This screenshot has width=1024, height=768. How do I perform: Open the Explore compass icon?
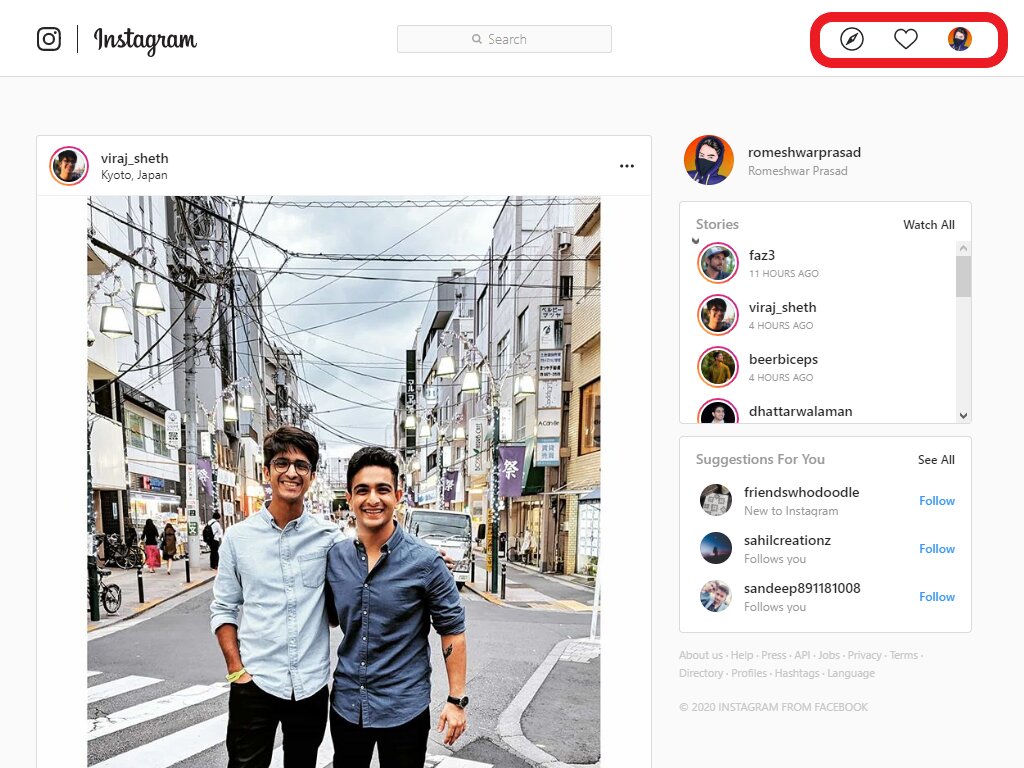852,39
